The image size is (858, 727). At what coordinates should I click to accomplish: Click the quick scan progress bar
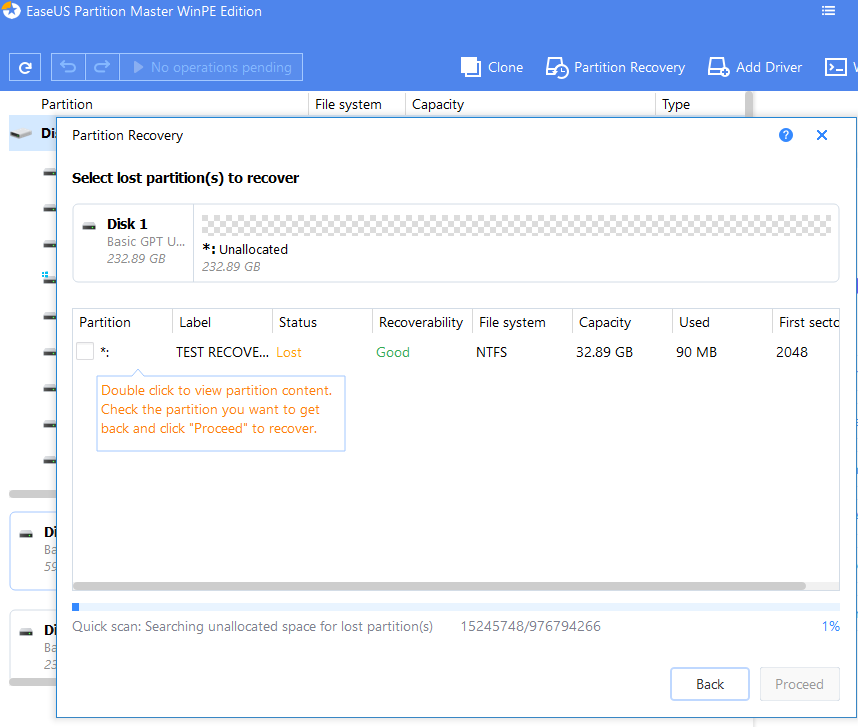point(456,607)
